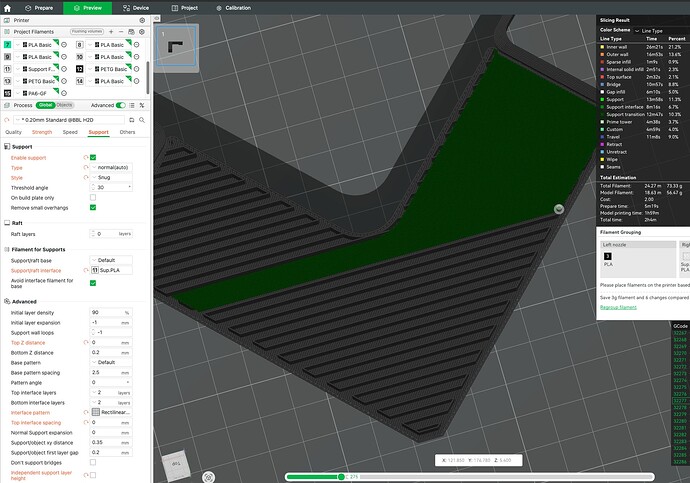Uncheck Remove small overhangs
This screenshot has height=483, width=690.
(x=93, y=208)
